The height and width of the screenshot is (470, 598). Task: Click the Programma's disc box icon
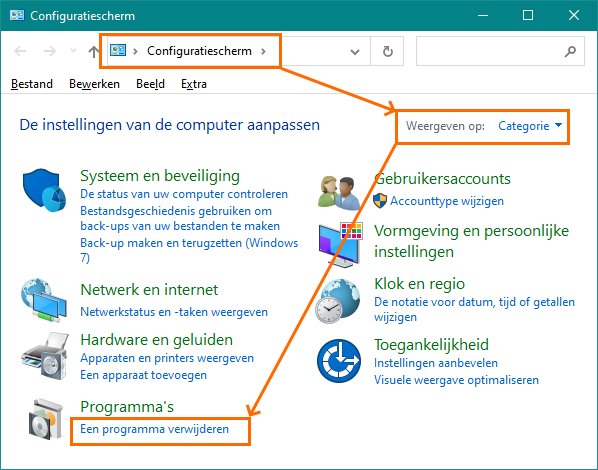click(46, 419)
